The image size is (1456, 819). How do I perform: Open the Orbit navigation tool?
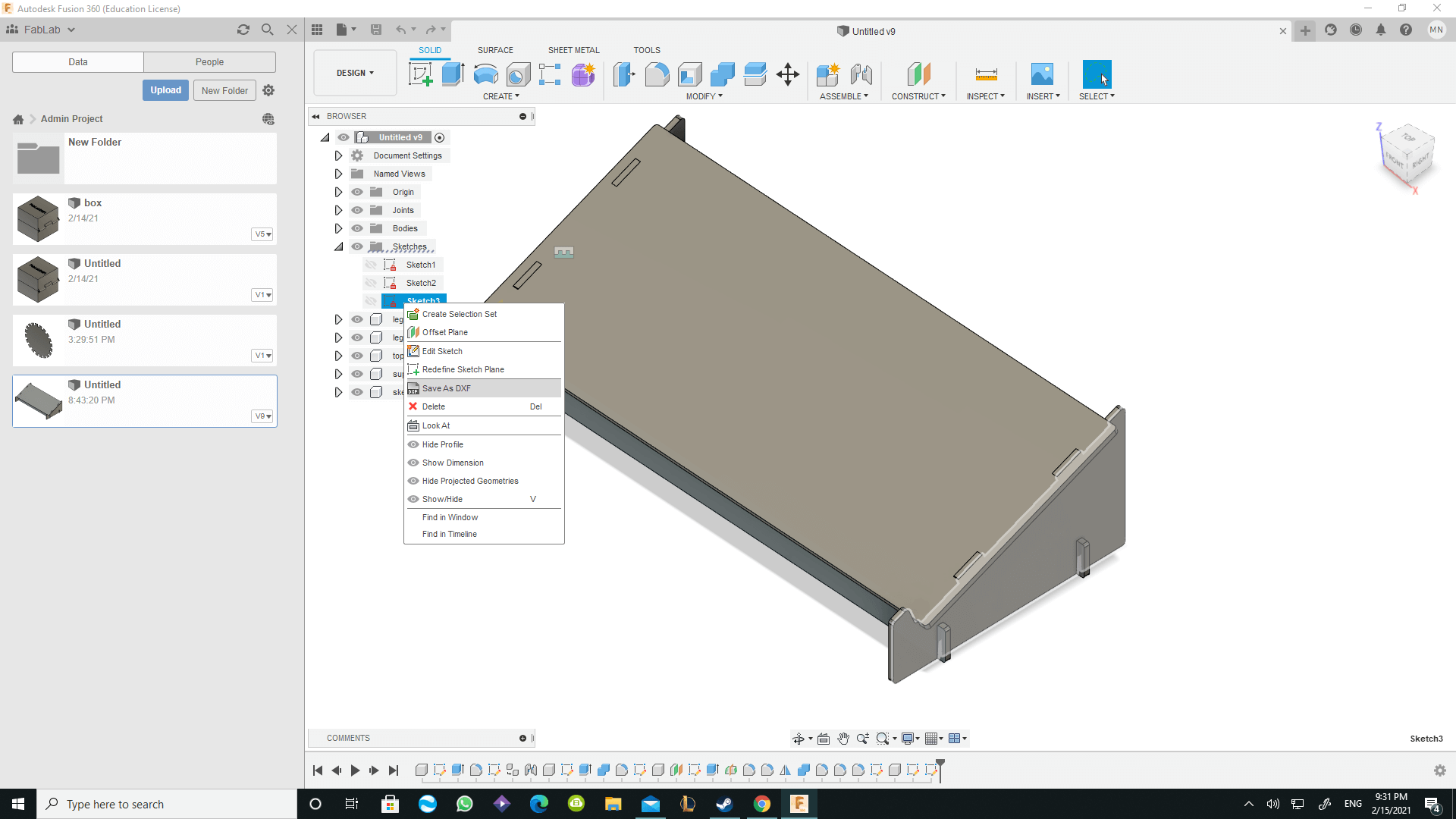[x=799, y=739]
